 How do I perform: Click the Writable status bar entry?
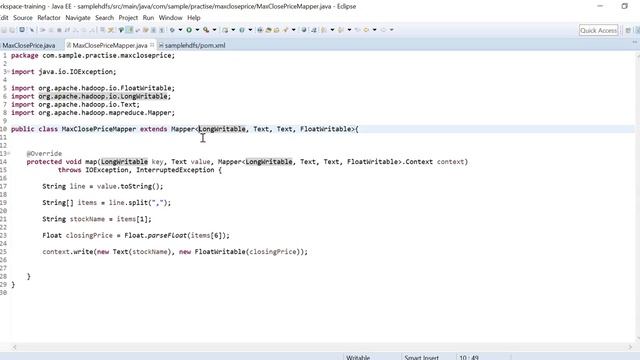click(x=358, y=357)
